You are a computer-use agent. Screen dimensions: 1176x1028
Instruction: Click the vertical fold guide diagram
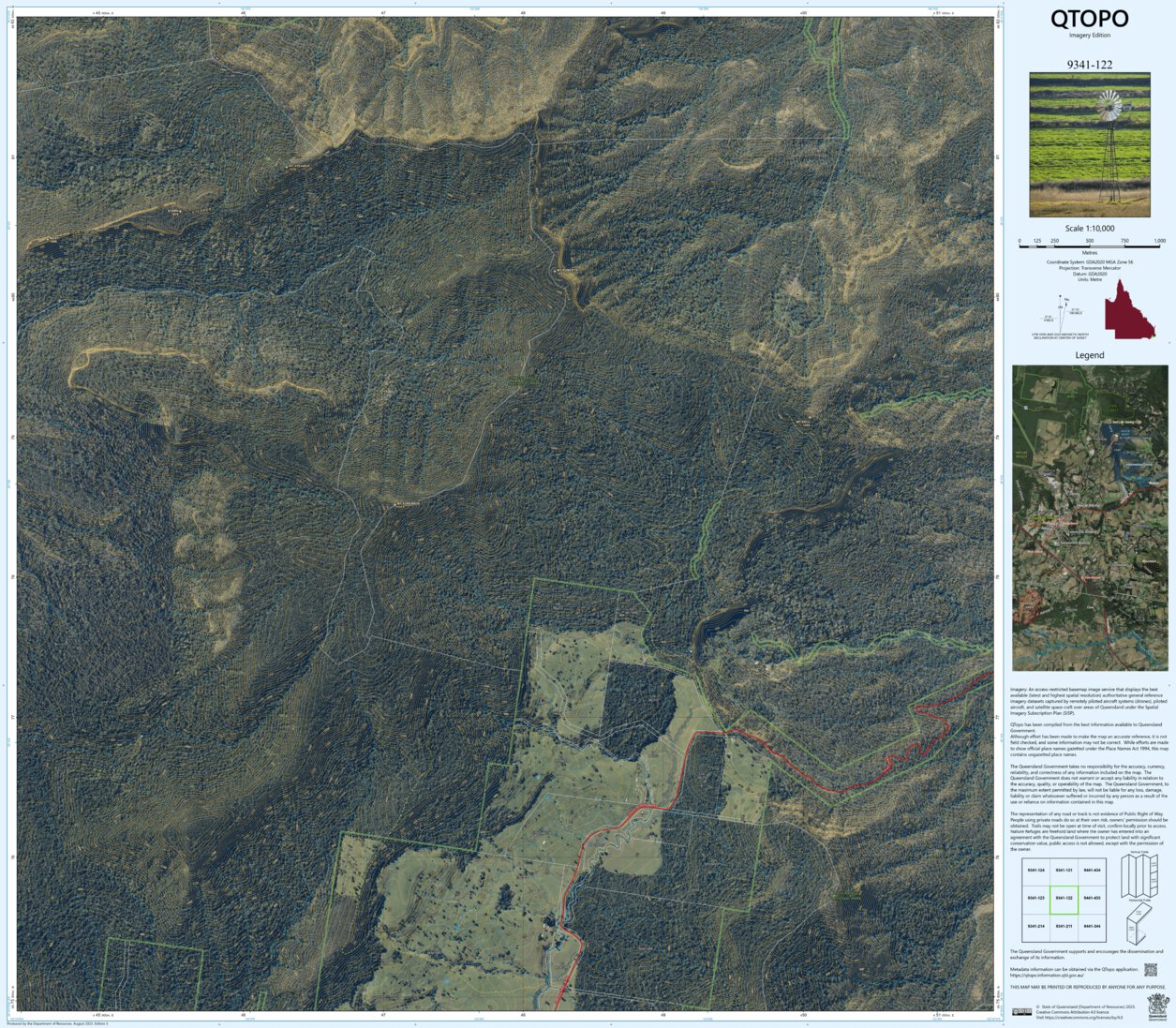1139,877
